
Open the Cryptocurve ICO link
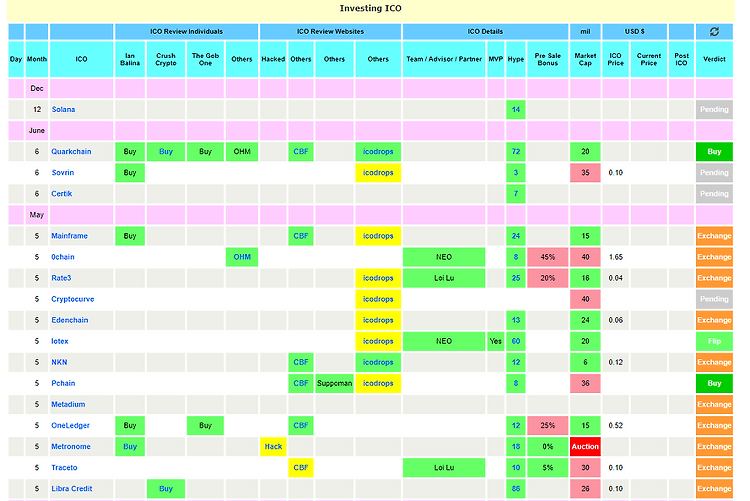73,299
